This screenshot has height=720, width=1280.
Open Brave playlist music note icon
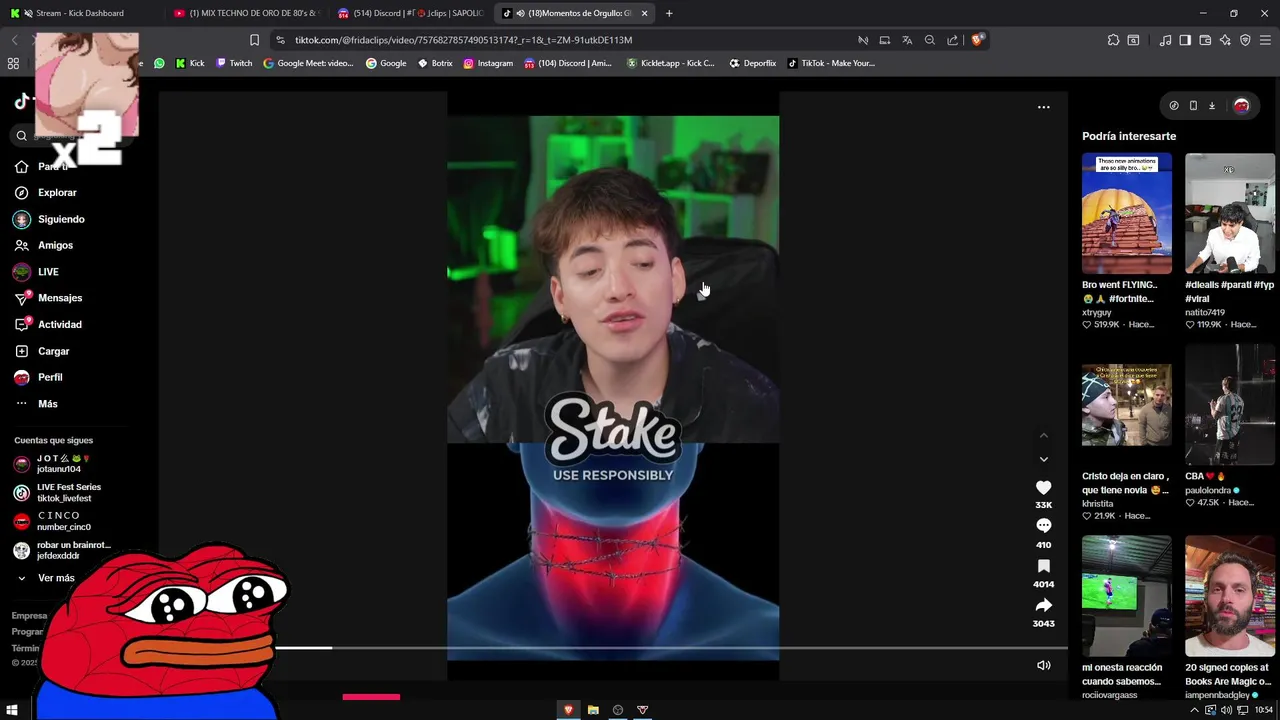pyautogui.click(x=1165, y=40)
